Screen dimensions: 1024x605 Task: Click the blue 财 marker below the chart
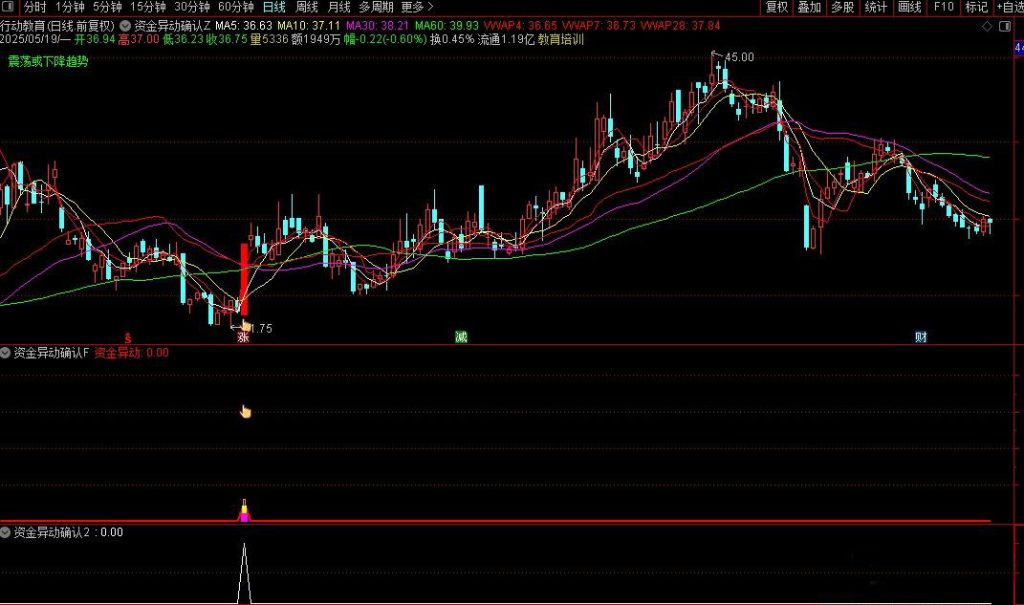(920, 338)
